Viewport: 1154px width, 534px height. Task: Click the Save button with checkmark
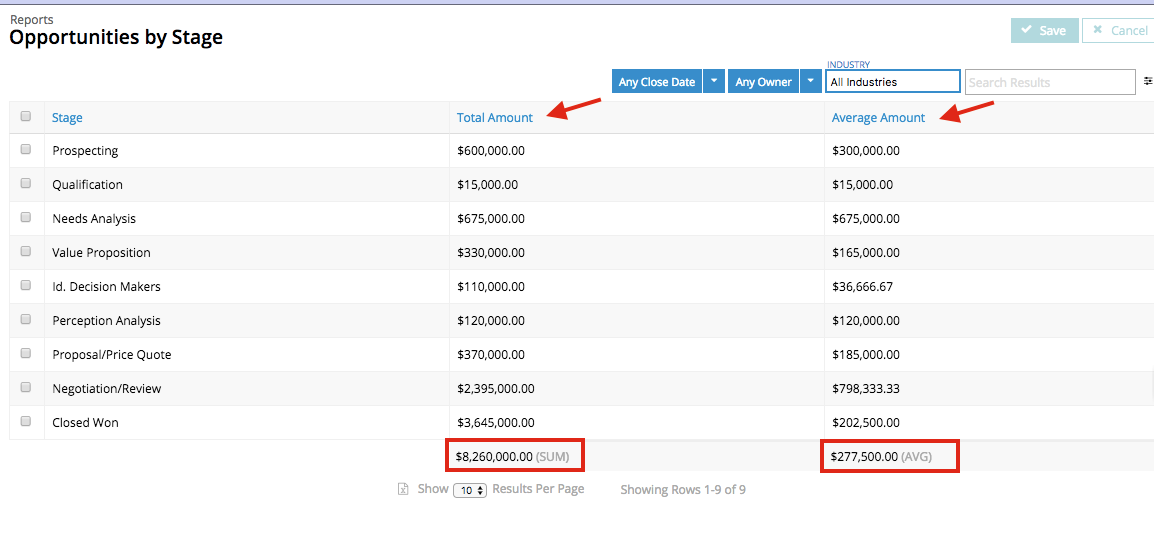[1044, 31]
